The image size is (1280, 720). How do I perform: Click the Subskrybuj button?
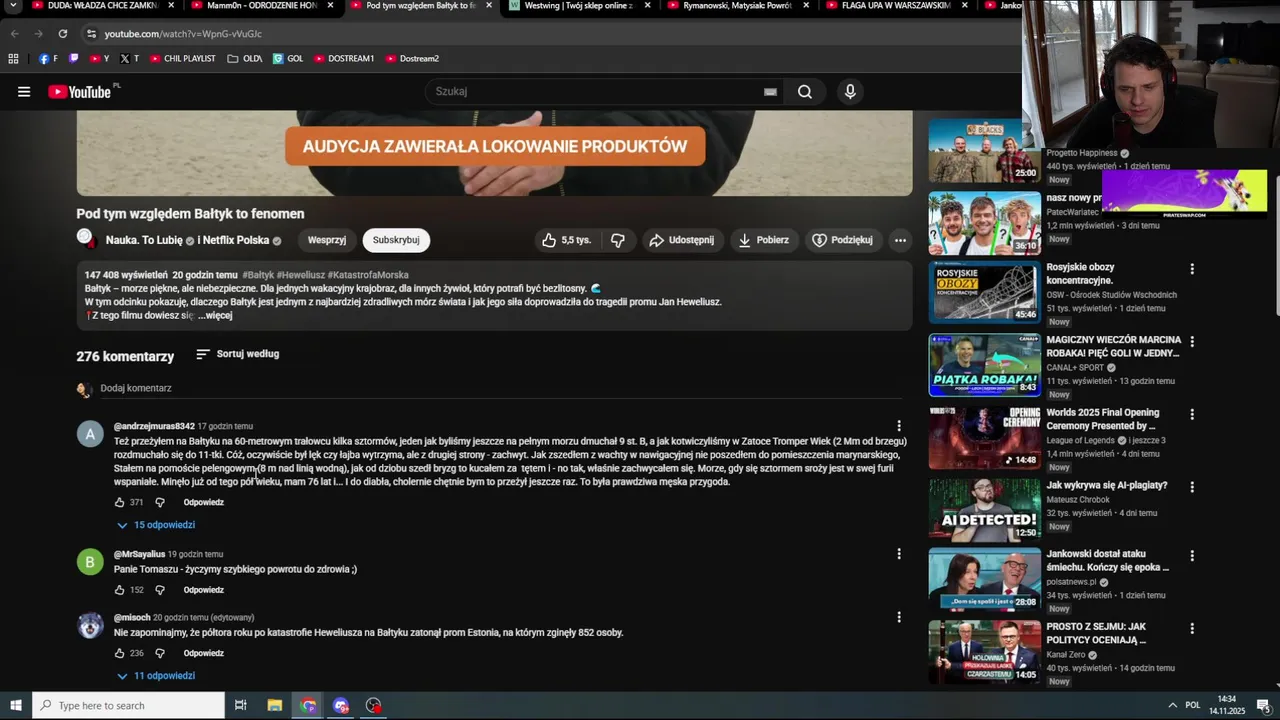pyautogui.click(x=396, y=240)
